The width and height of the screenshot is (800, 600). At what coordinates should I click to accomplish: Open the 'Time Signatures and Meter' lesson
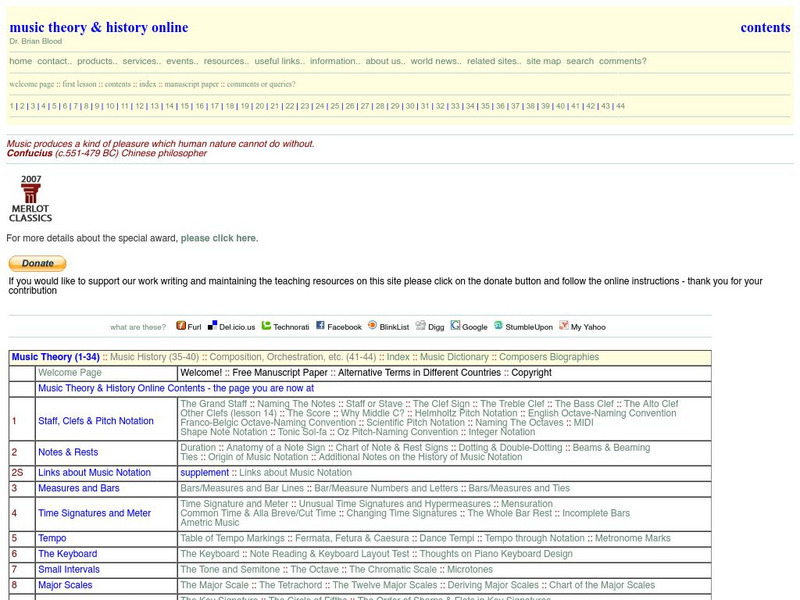click(x=94, y=513)
